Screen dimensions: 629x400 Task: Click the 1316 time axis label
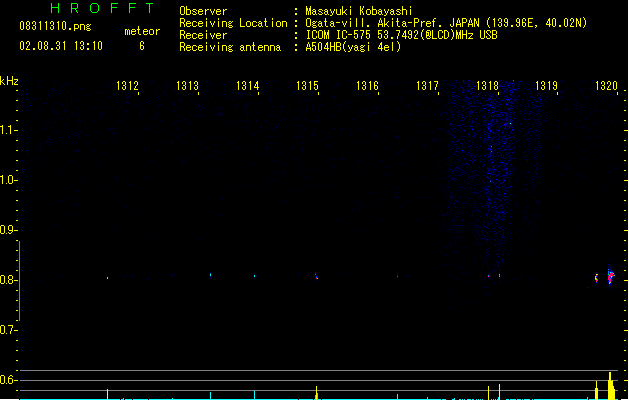[x=367, y=86]
